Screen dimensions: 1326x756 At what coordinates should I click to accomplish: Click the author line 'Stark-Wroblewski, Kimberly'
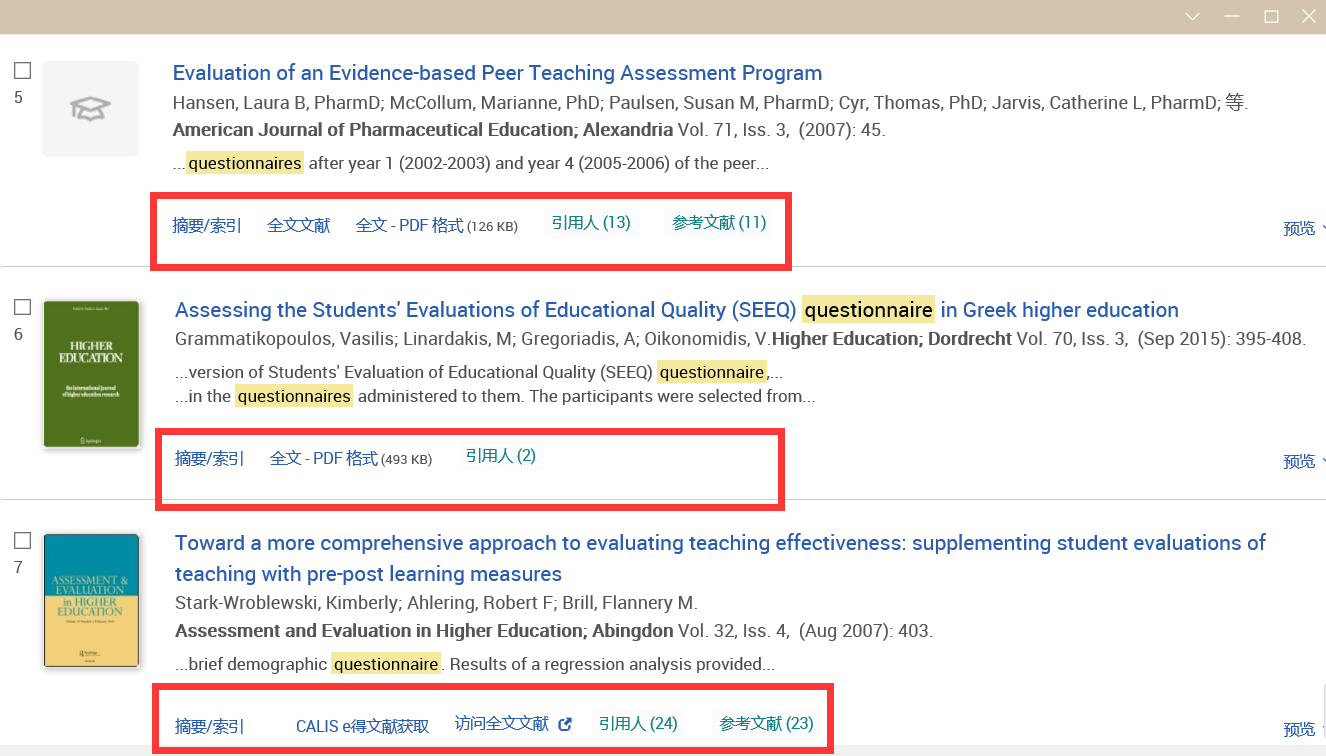(x=436, y=603)
